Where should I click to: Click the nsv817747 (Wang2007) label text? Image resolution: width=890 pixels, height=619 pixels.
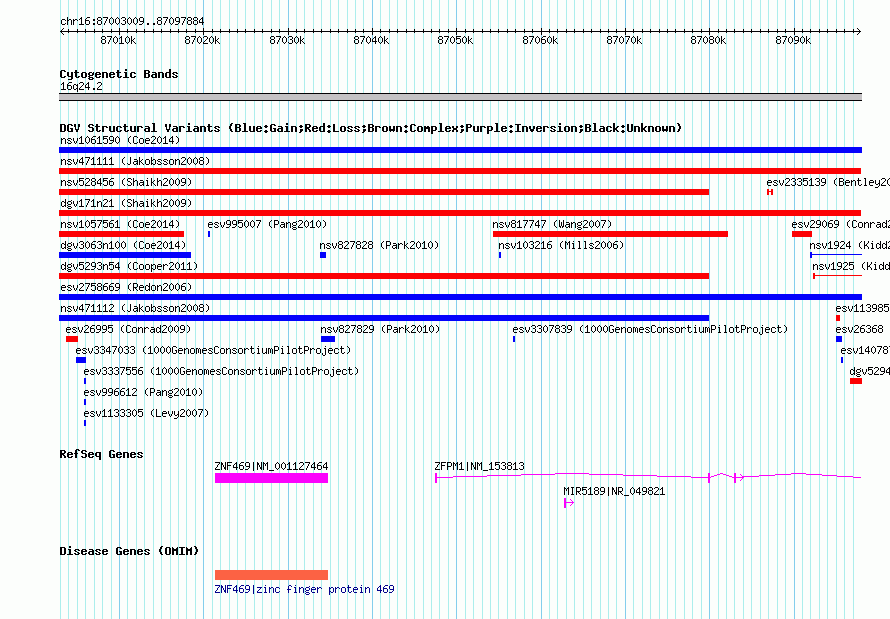click(552, 224)
